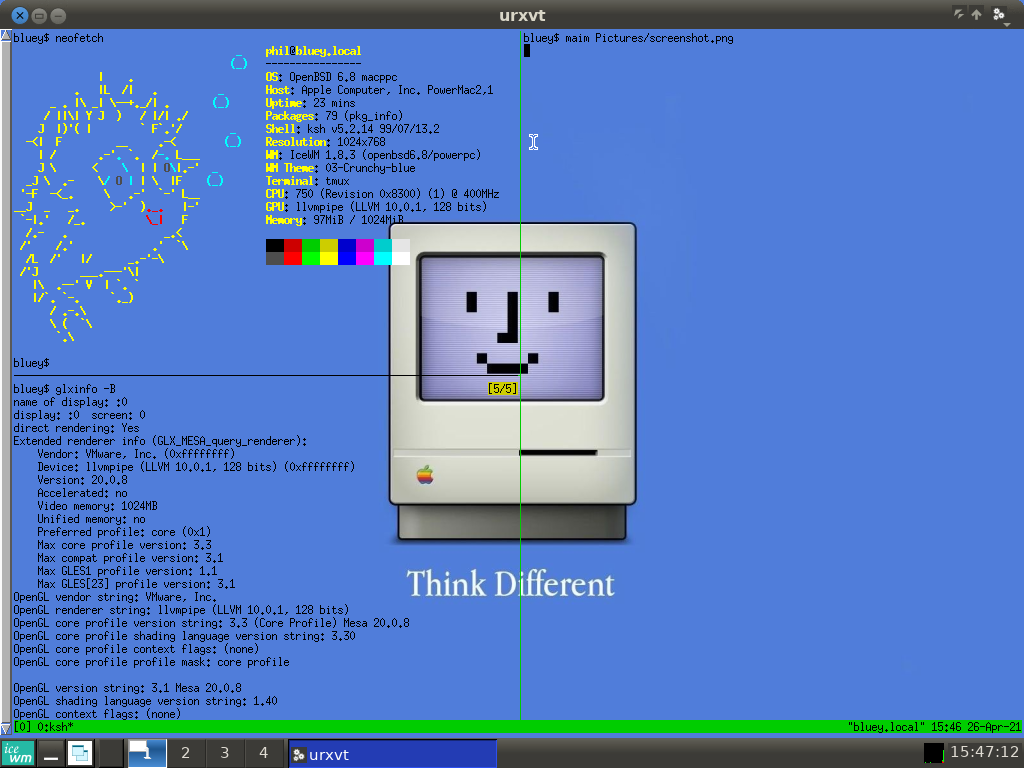Click the 'WM Theme: 03-Crunchy-blue' line

[340, 168]
